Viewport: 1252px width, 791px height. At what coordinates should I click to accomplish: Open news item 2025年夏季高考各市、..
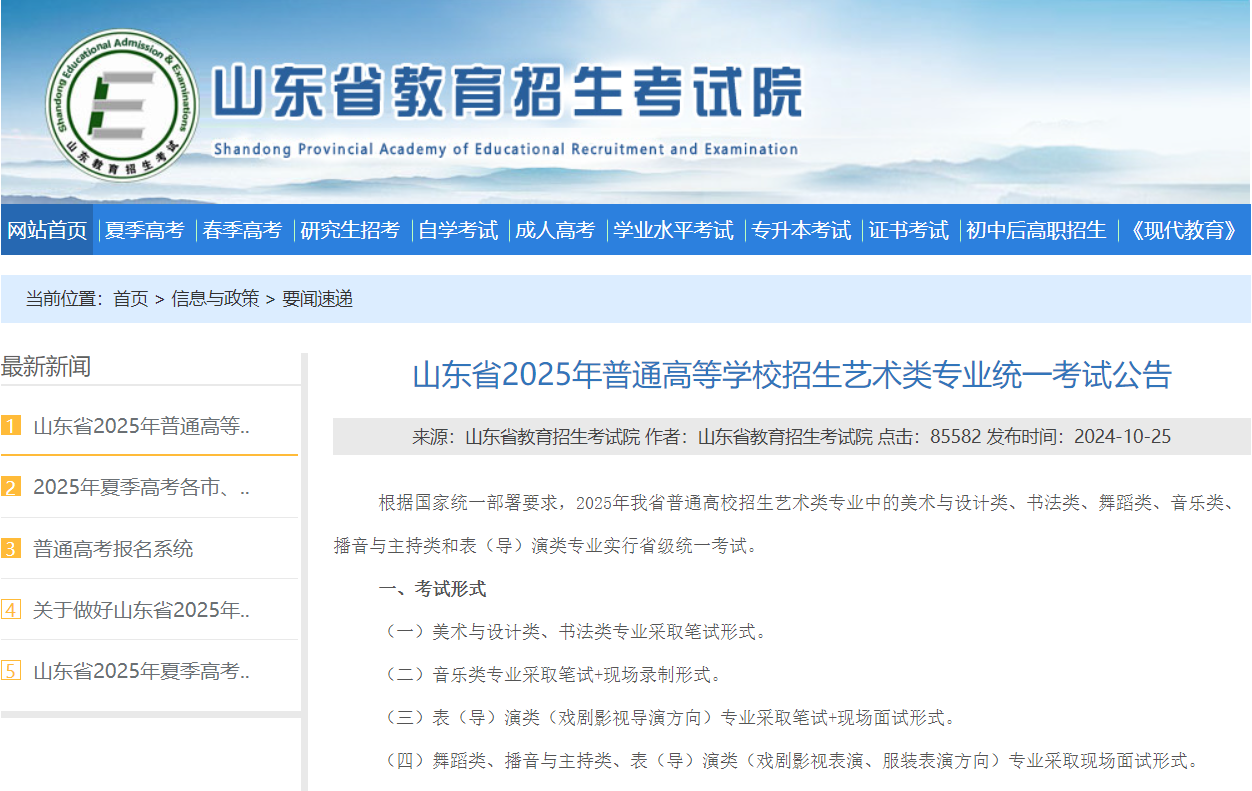pyautogui.click(x=141, y=488)
